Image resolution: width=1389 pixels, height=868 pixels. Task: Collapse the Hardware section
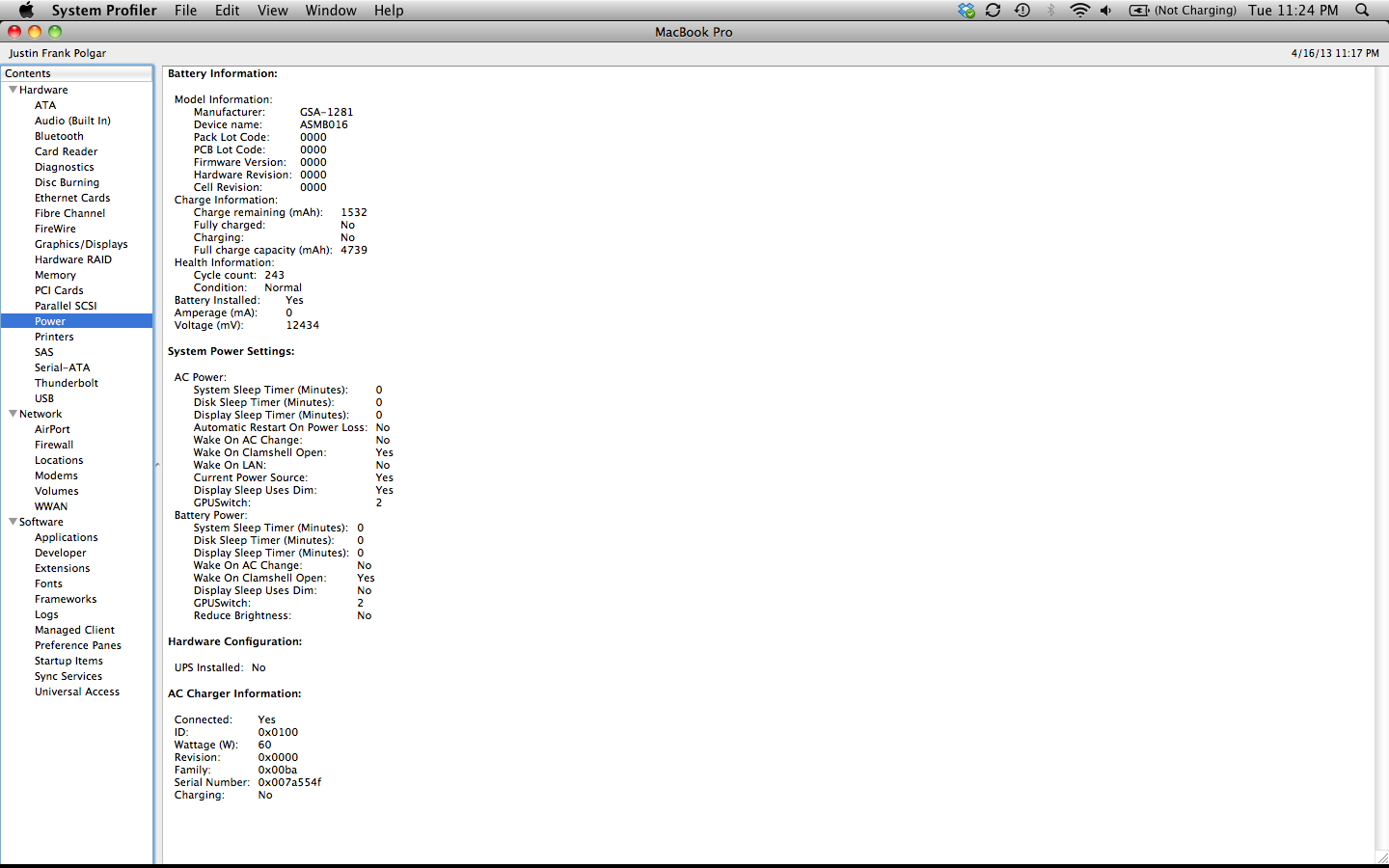(x=13, y=90)
